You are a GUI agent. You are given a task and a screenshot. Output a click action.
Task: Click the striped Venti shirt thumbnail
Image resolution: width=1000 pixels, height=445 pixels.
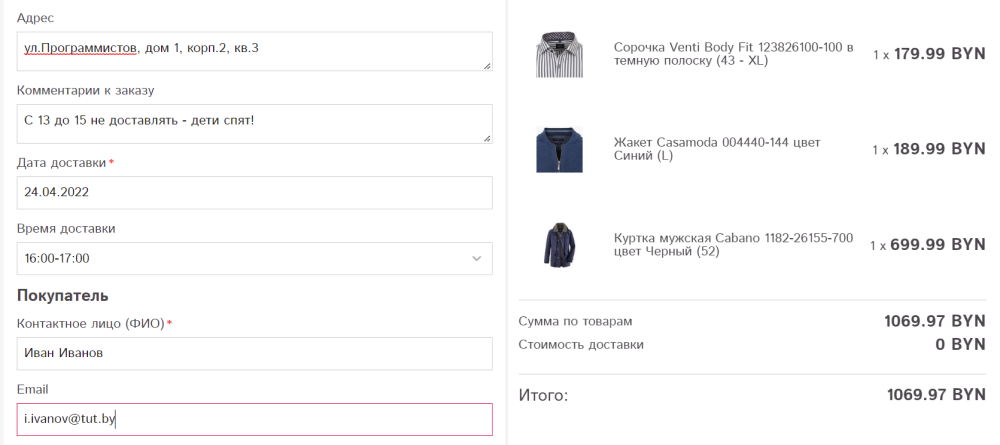[x=559, y=54]
